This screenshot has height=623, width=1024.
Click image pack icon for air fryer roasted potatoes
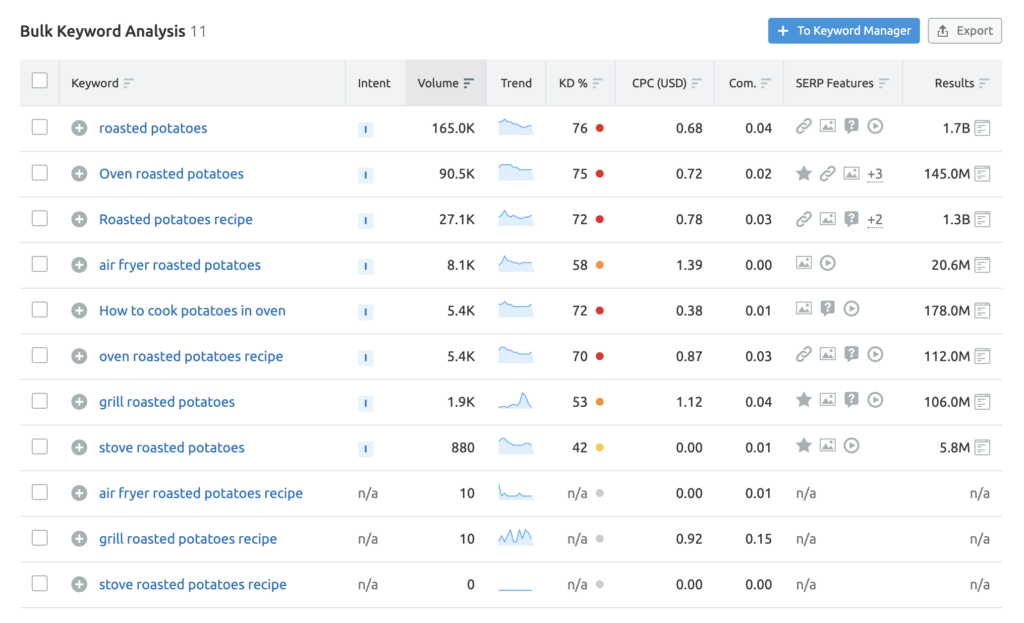coord(804,263)
